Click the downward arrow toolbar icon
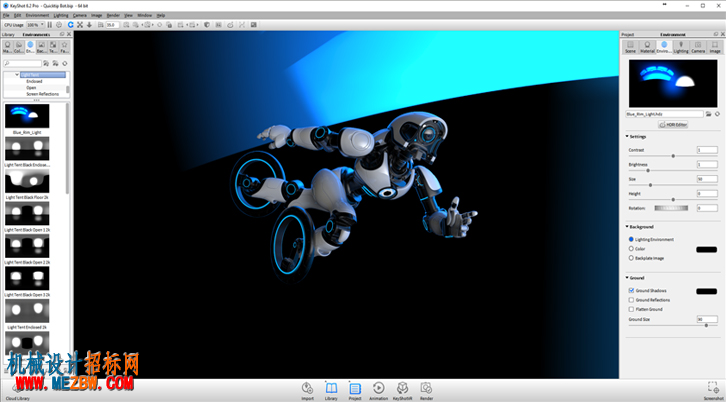This screenshot has width=726, height=402. [89, 25]
